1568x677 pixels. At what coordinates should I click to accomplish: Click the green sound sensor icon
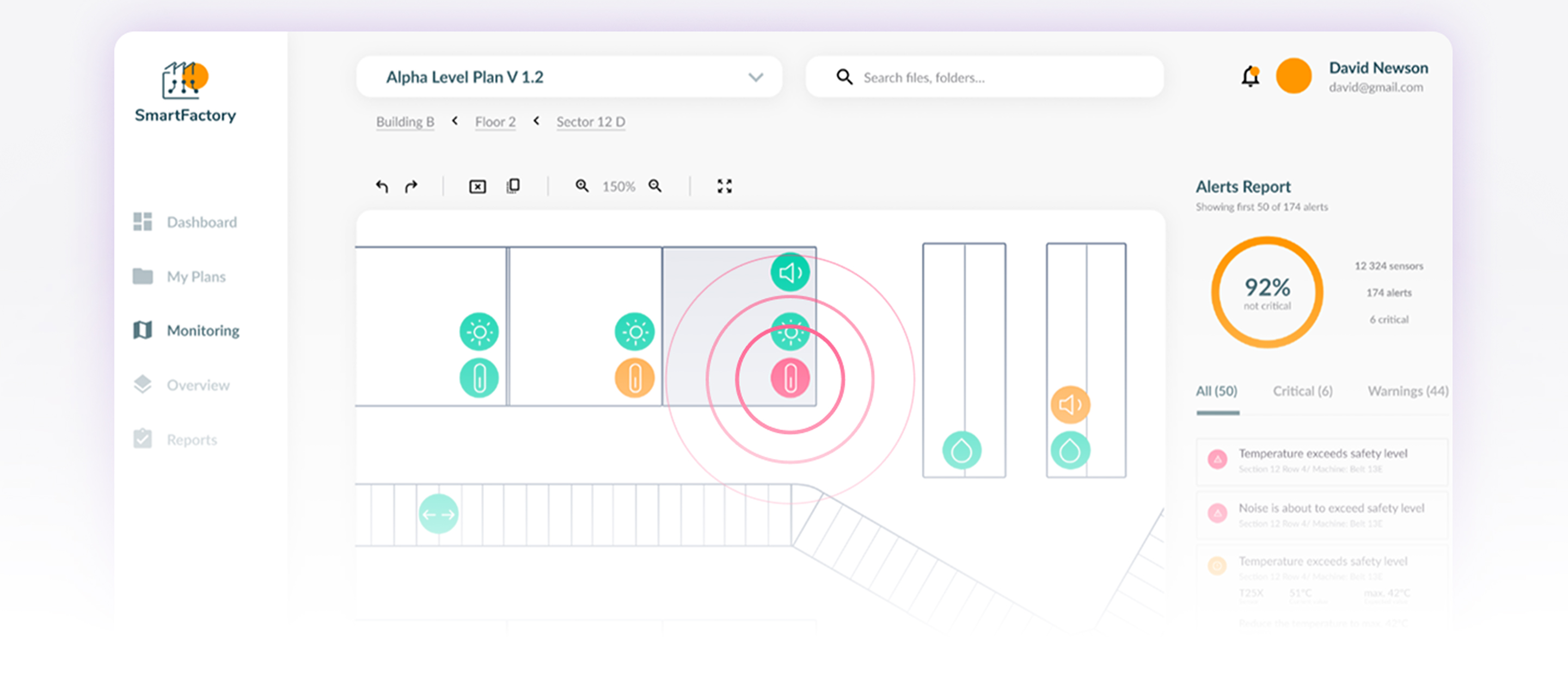[x=789, y=273]
